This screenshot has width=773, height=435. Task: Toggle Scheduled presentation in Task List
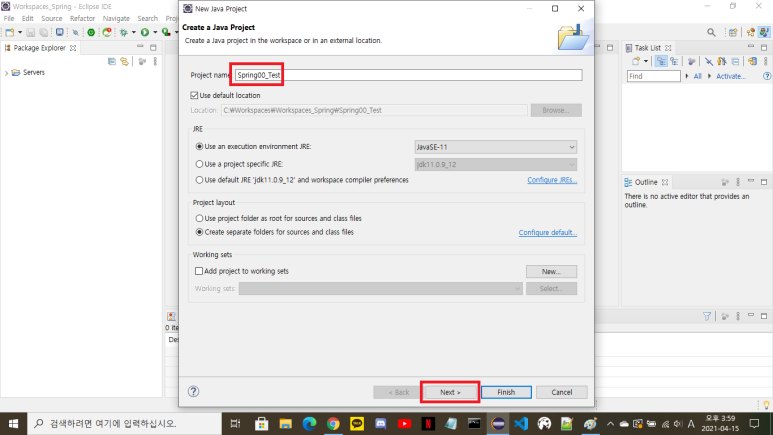(x=674, y=61)
